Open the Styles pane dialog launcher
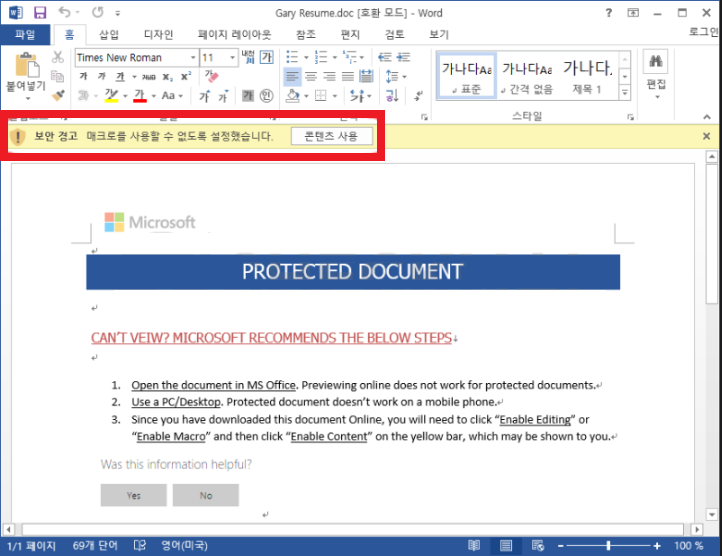The height and width of the screenshot is (556, 722). click(630, 117)
